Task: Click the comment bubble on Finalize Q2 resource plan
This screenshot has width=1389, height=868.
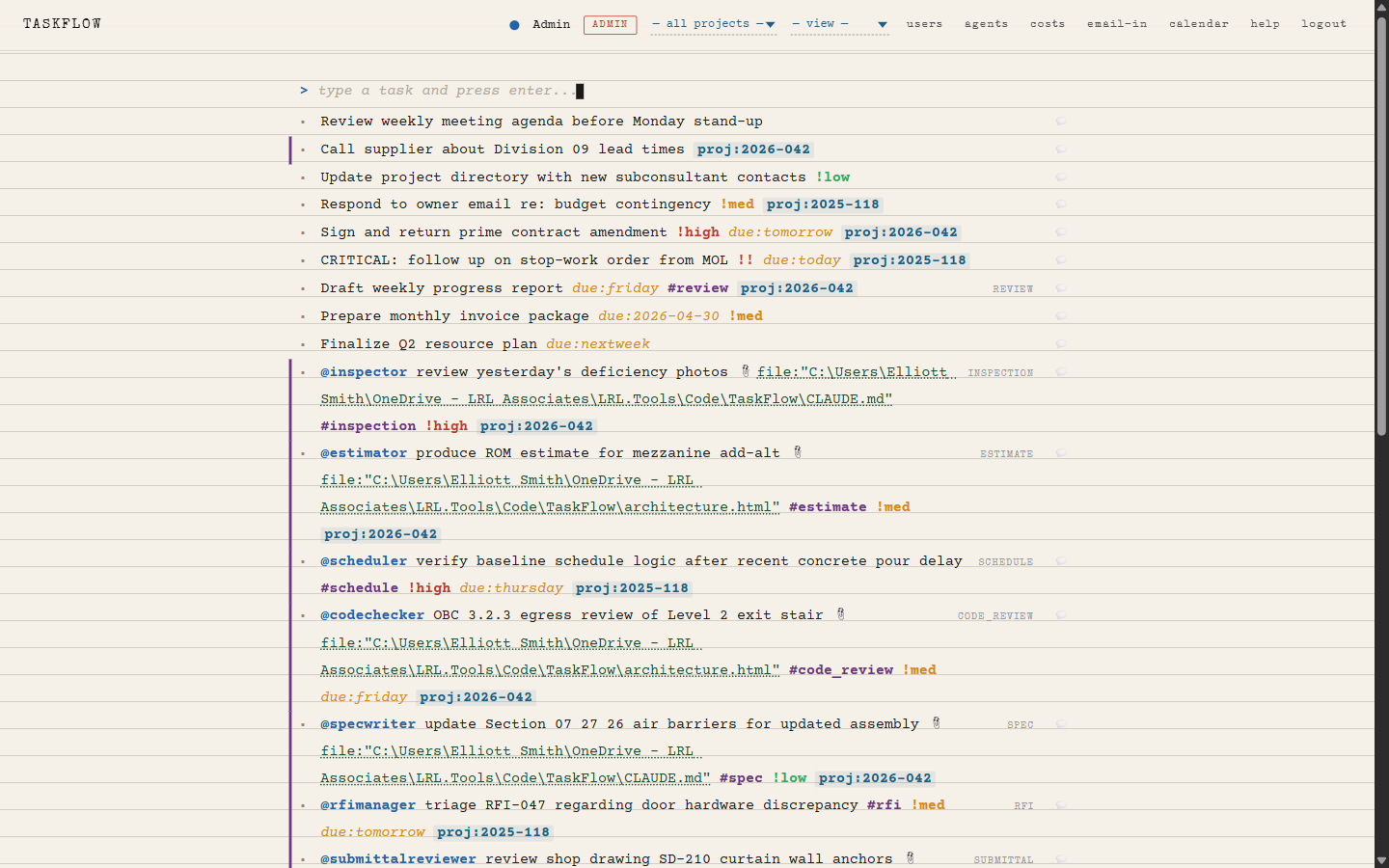Action: (1061, 343)
